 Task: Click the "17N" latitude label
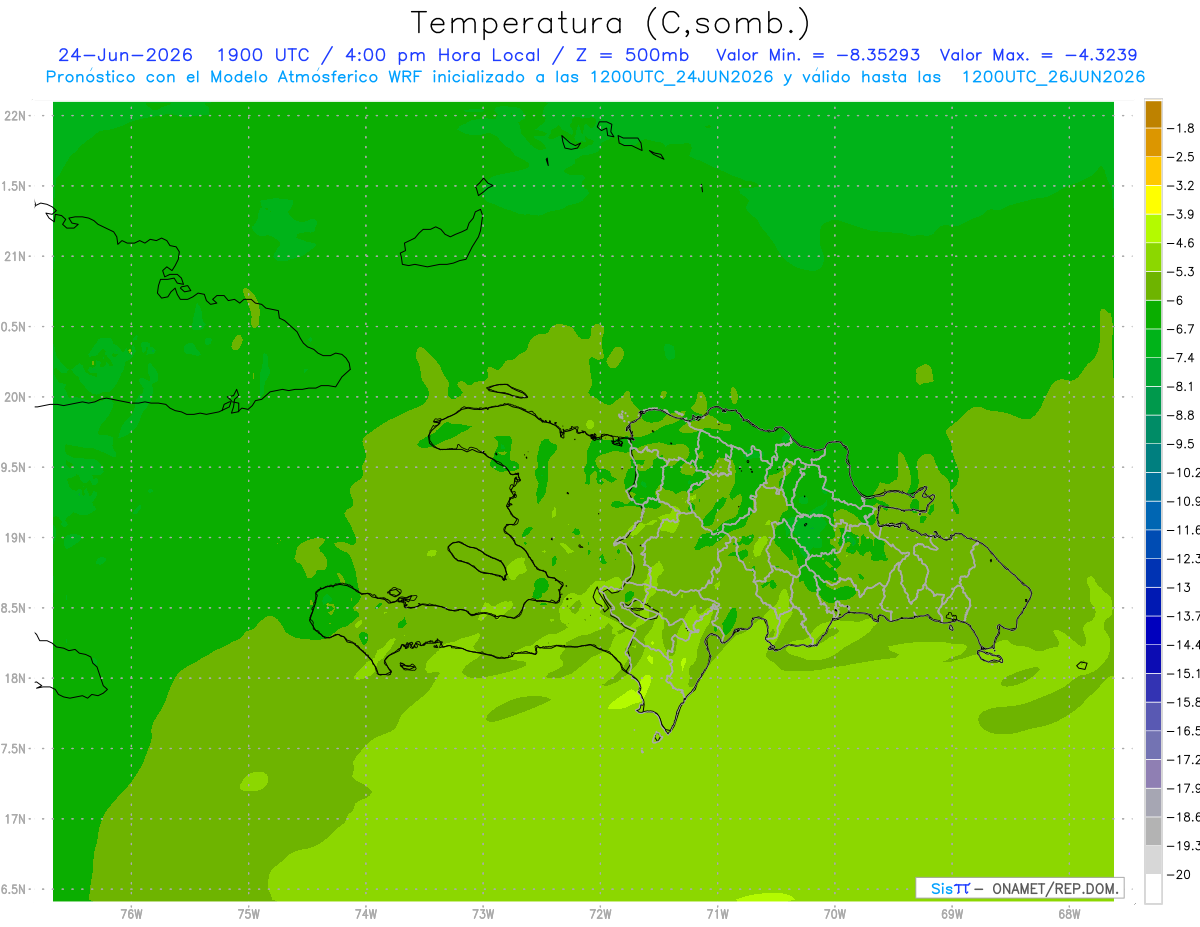[14, 820]
